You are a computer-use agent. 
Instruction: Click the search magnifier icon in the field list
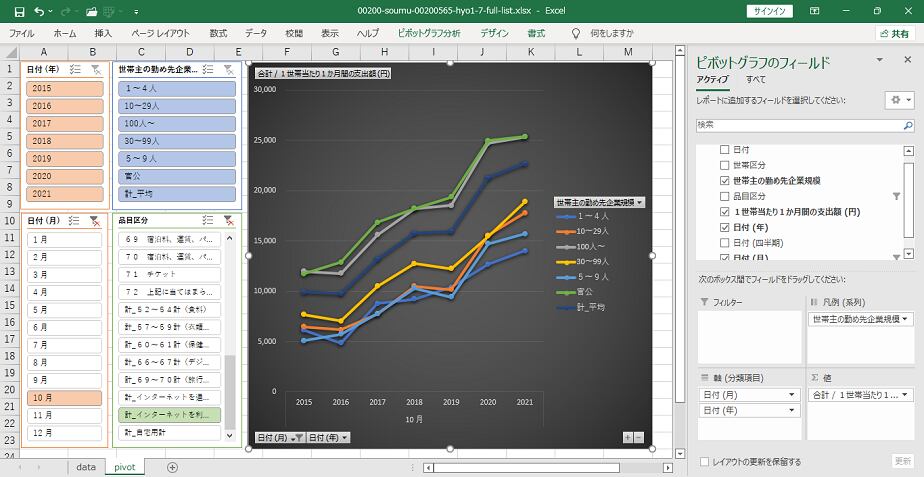[908, 126]
